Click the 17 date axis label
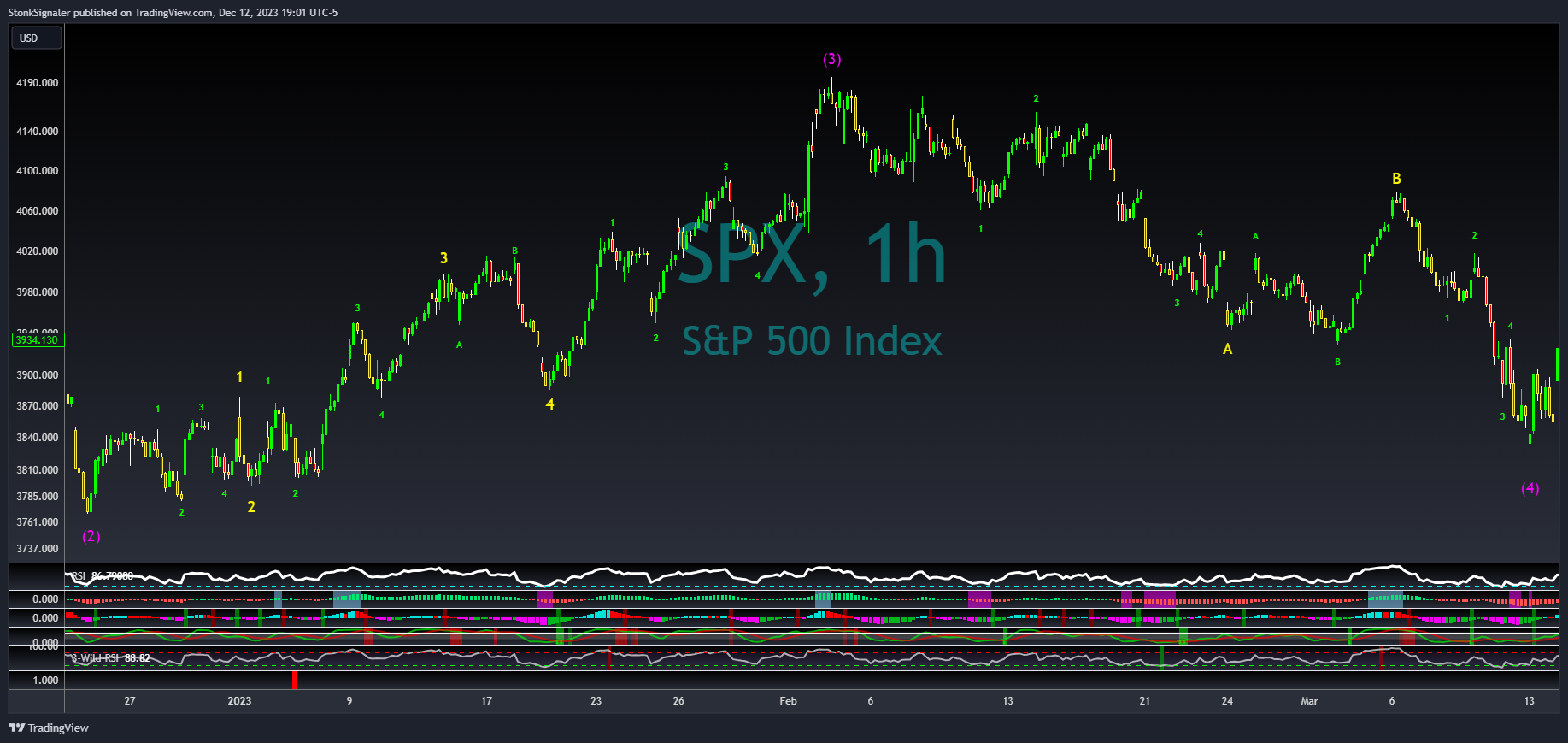Viewport: 1568px width, 743px height. [486, 701]
